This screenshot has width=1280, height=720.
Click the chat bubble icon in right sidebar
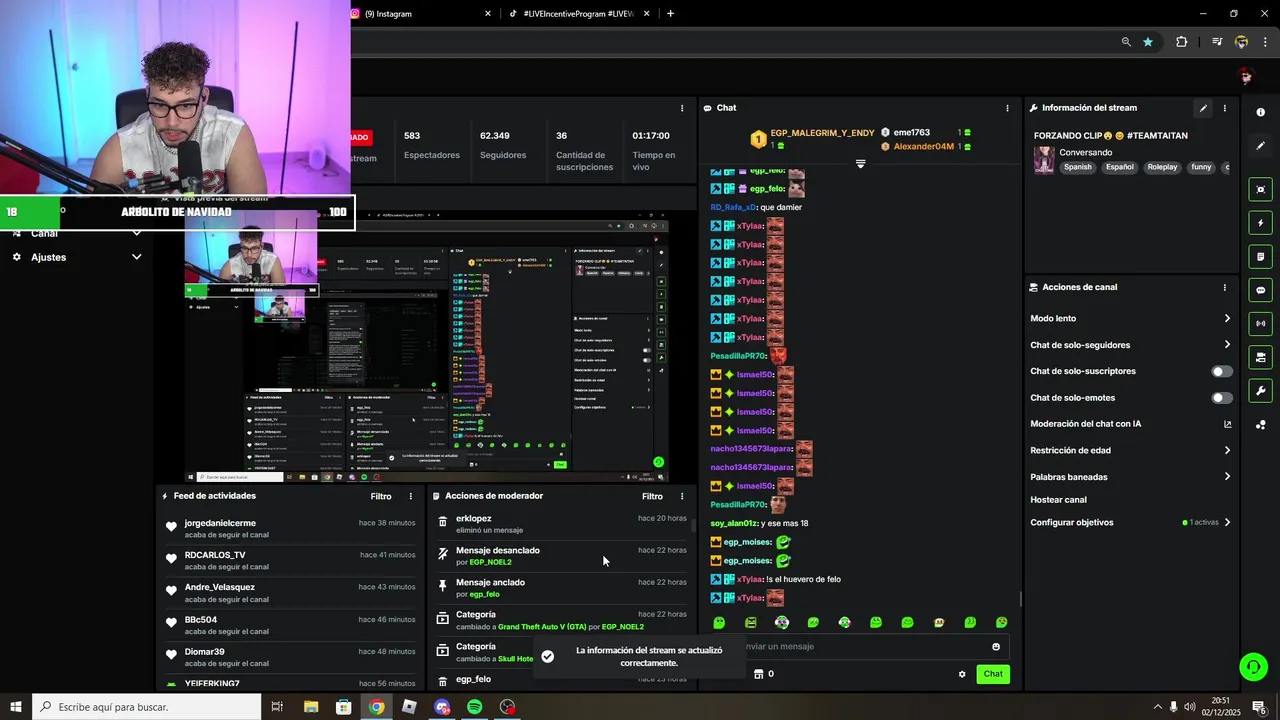point(1261,290)
